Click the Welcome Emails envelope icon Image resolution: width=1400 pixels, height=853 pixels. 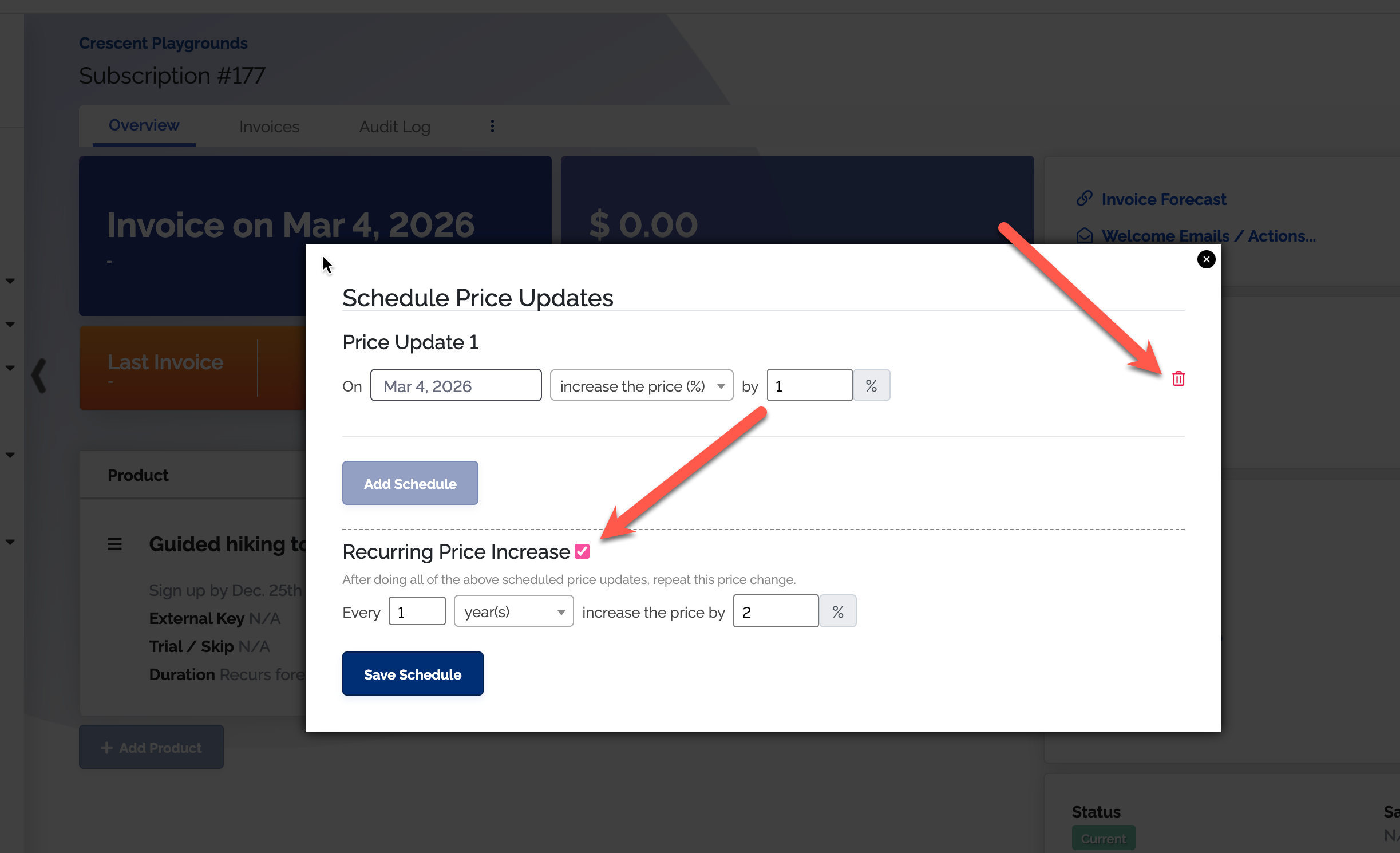pyautogui.click(x=1084, y=236)
